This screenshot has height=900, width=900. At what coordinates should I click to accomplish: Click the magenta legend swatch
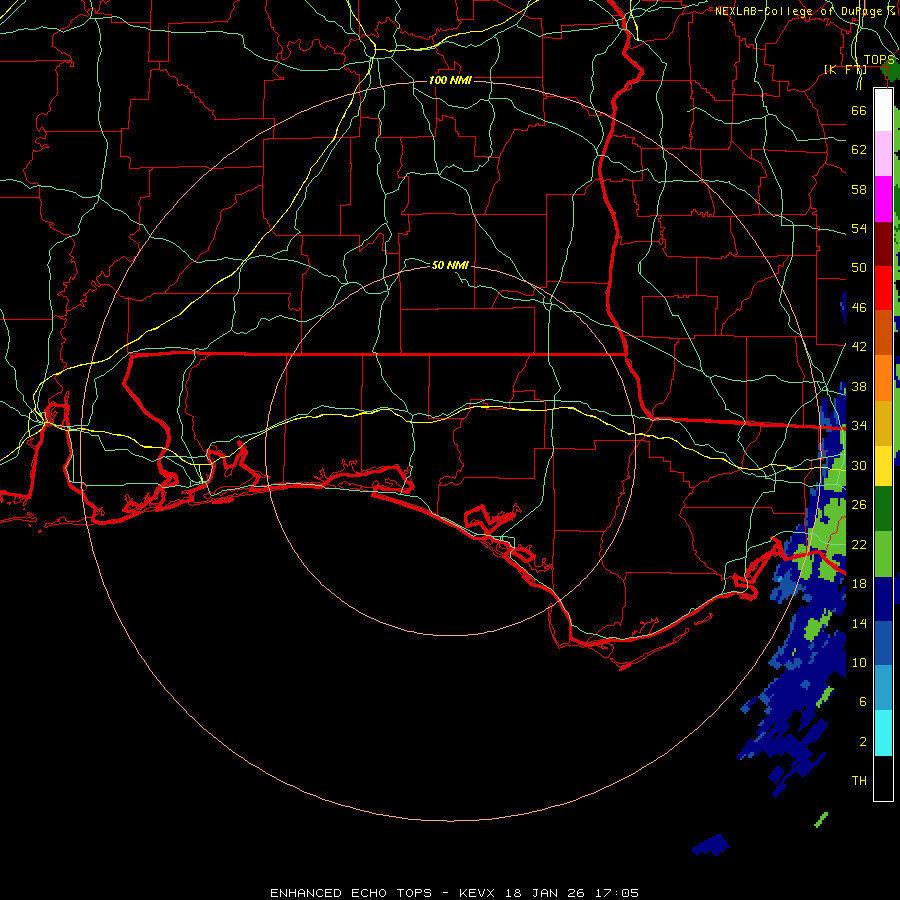point(883,199)
